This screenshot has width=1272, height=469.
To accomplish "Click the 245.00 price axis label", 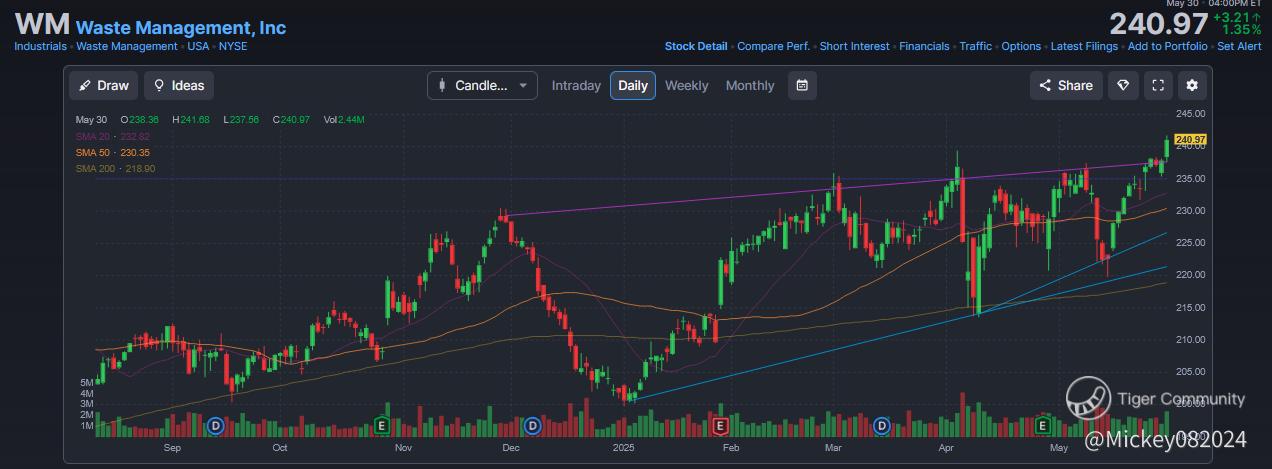I will 1193,113.
